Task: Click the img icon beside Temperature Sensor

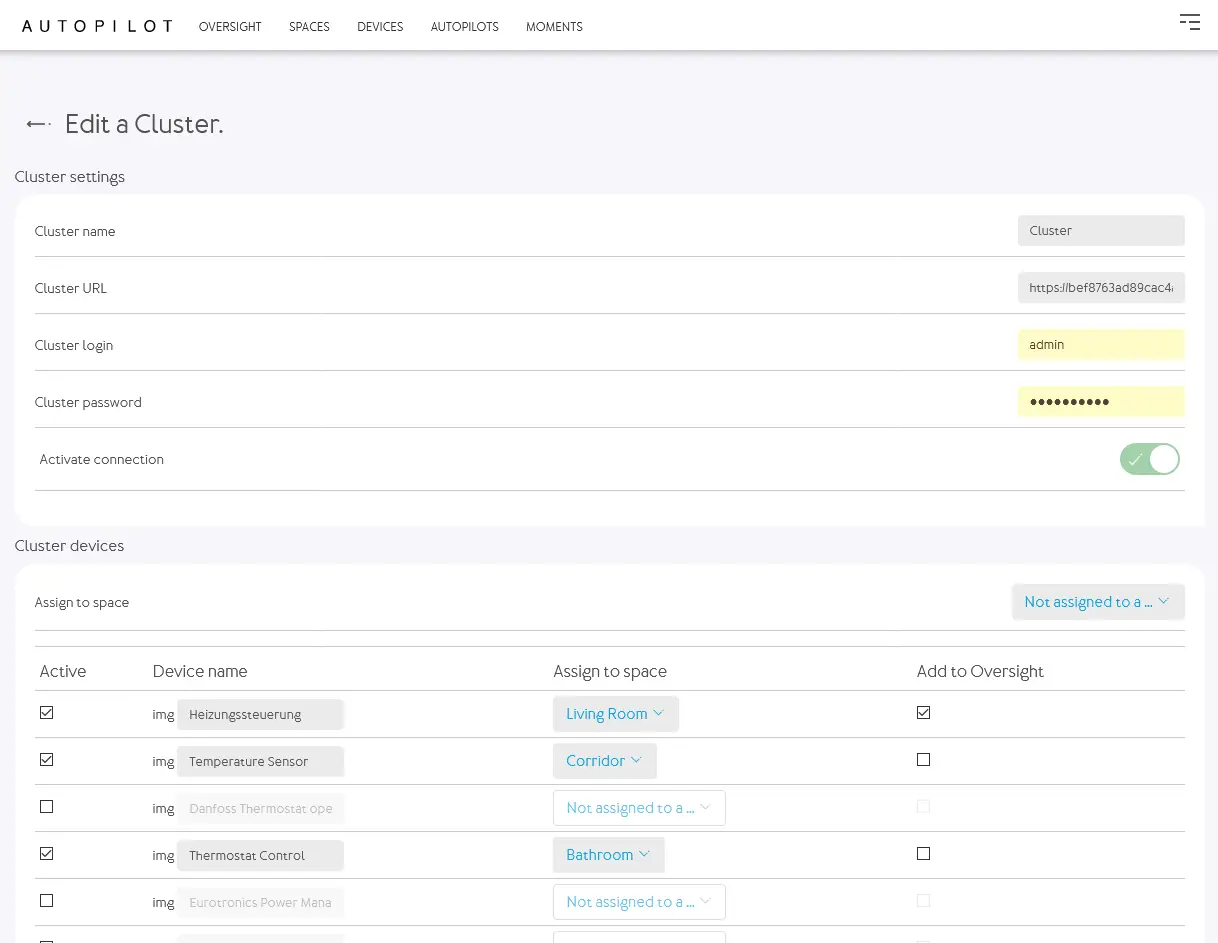Action: tap(163, 762)
